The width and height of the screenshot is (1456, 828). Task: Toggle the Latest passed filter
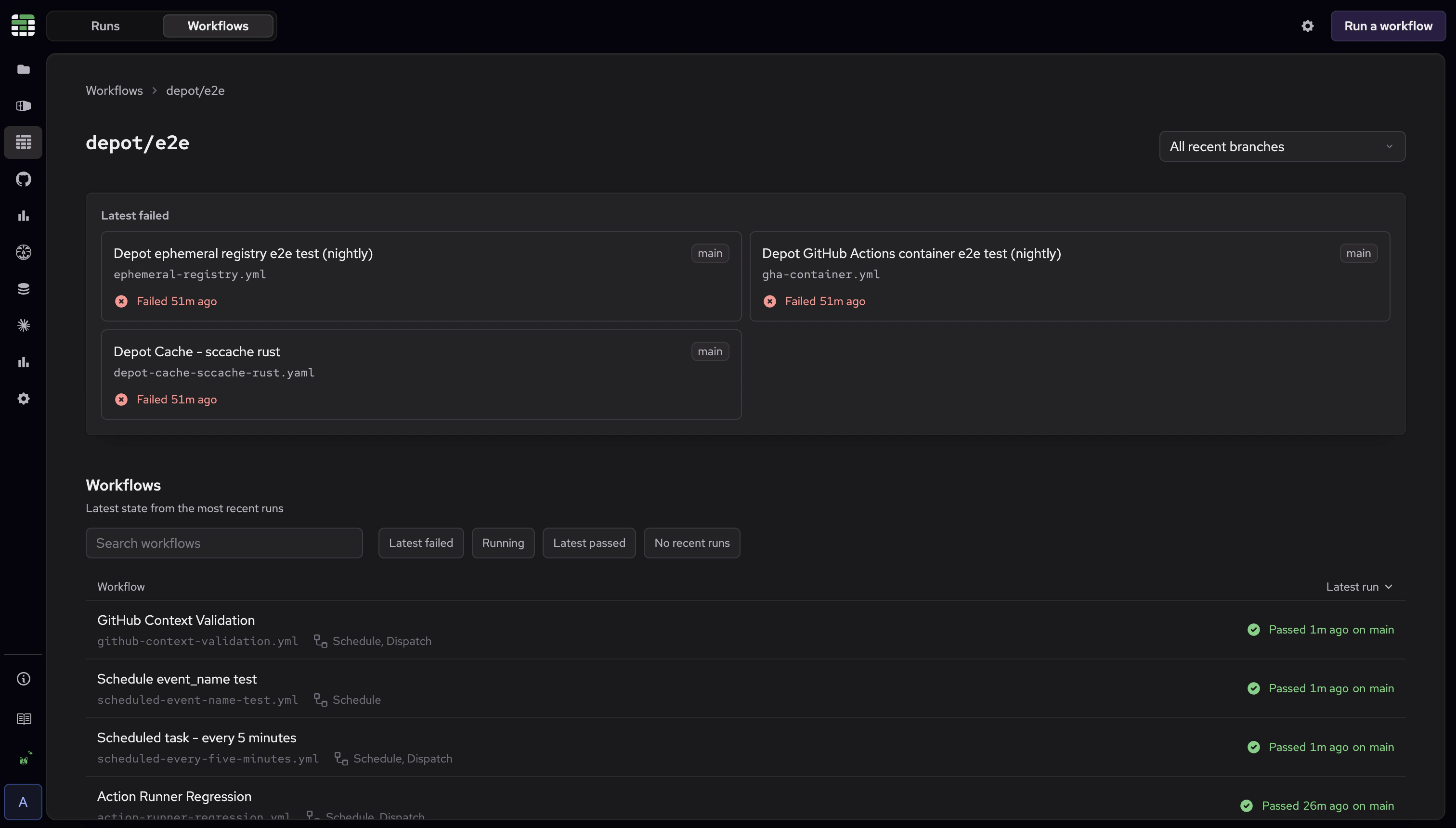589,543
